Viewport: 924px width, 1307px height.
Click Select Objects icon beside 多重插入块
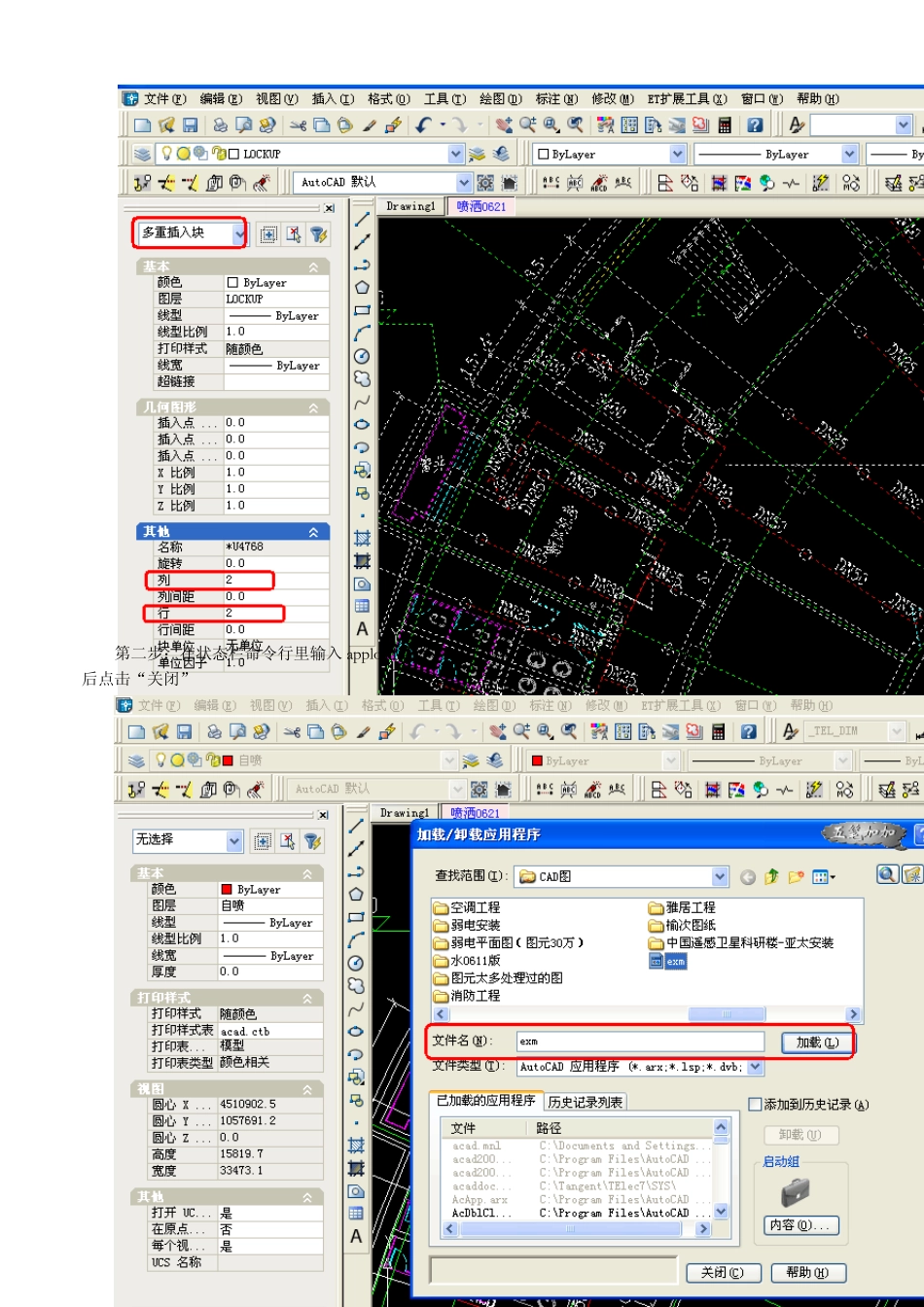pyautogui.click(x=294, y=234)
